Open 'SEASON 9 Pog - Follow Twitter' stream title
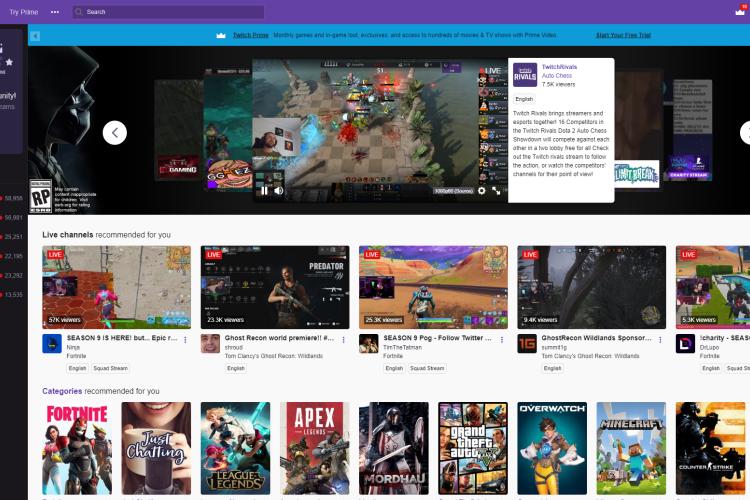This screenshot has width=750, height=500. pyautogui.click(x=437, y=338)
